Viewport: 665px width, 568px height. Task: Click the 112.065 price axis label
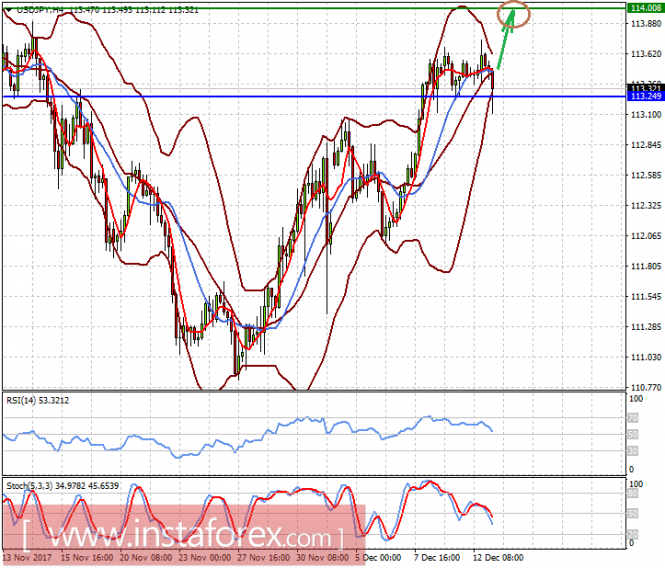(646, 236)
